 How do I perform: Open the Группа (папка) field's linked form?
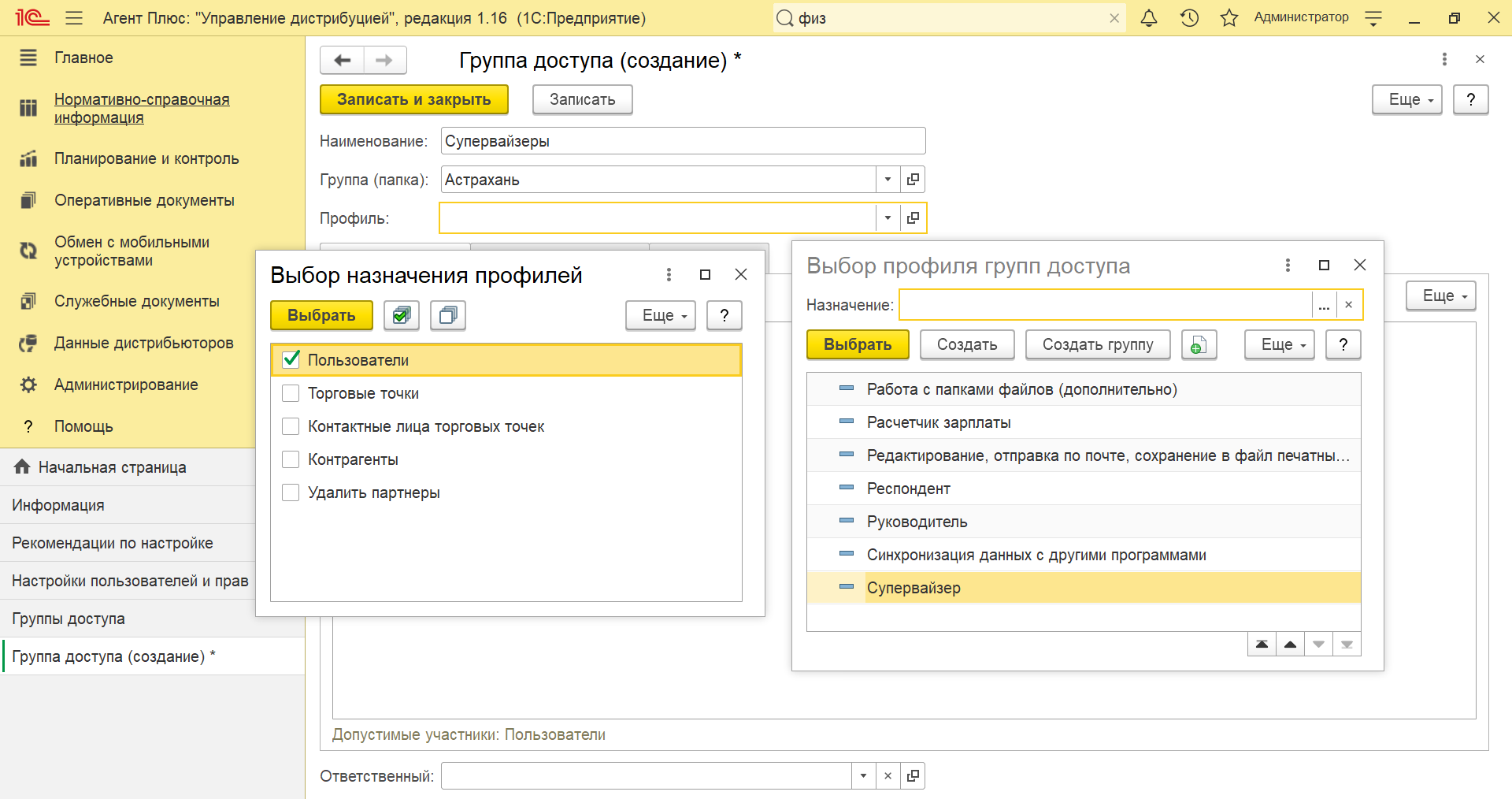point(913,180)
